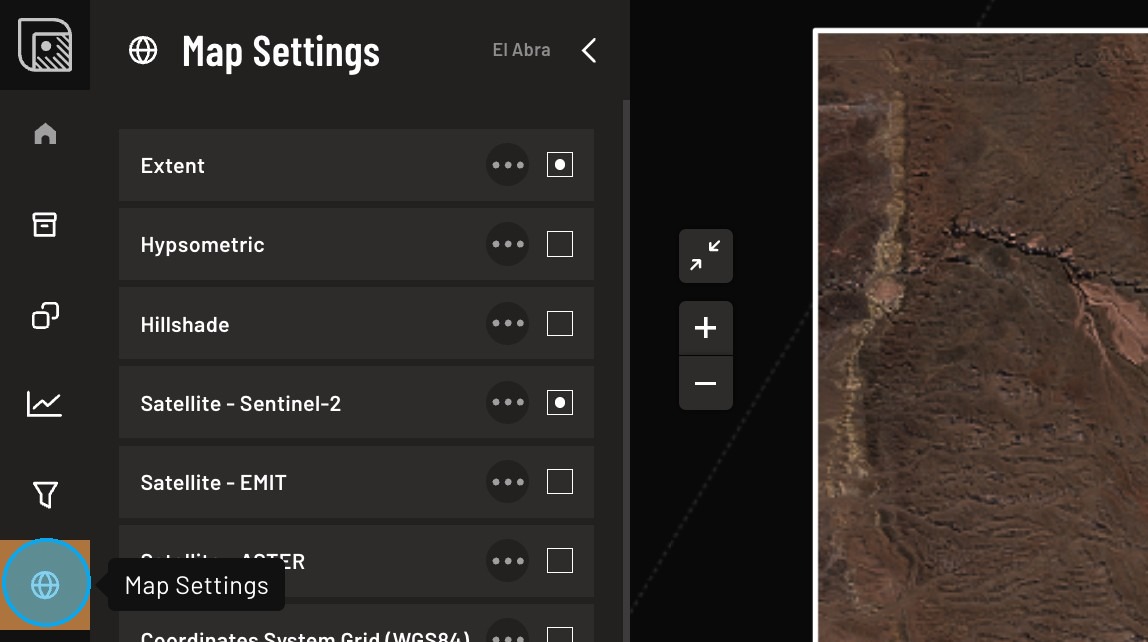The image size is (1148, 642).
Task: Click the app logo icon
Action: [45, 45]
